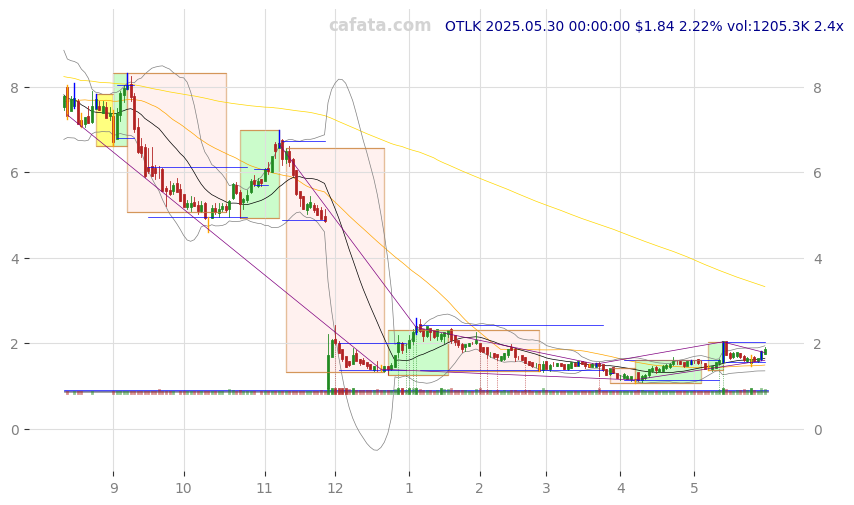Click right y-axis label 6

click(817, 173)
